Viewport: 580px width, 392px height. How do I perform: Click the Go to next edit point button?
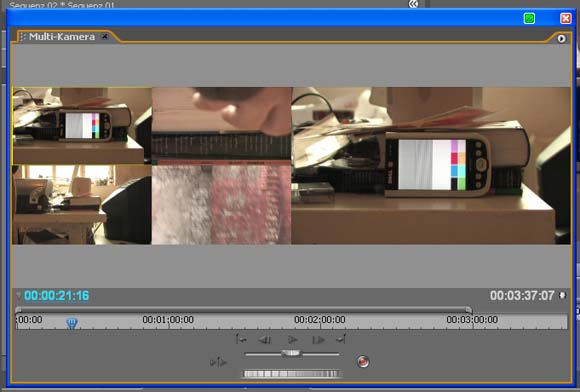tap(341, 339)
